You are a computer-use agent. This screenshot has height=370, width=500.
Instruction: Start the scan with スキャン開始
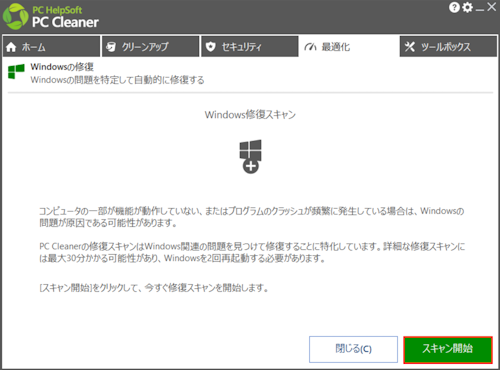(x=448, y=349)
